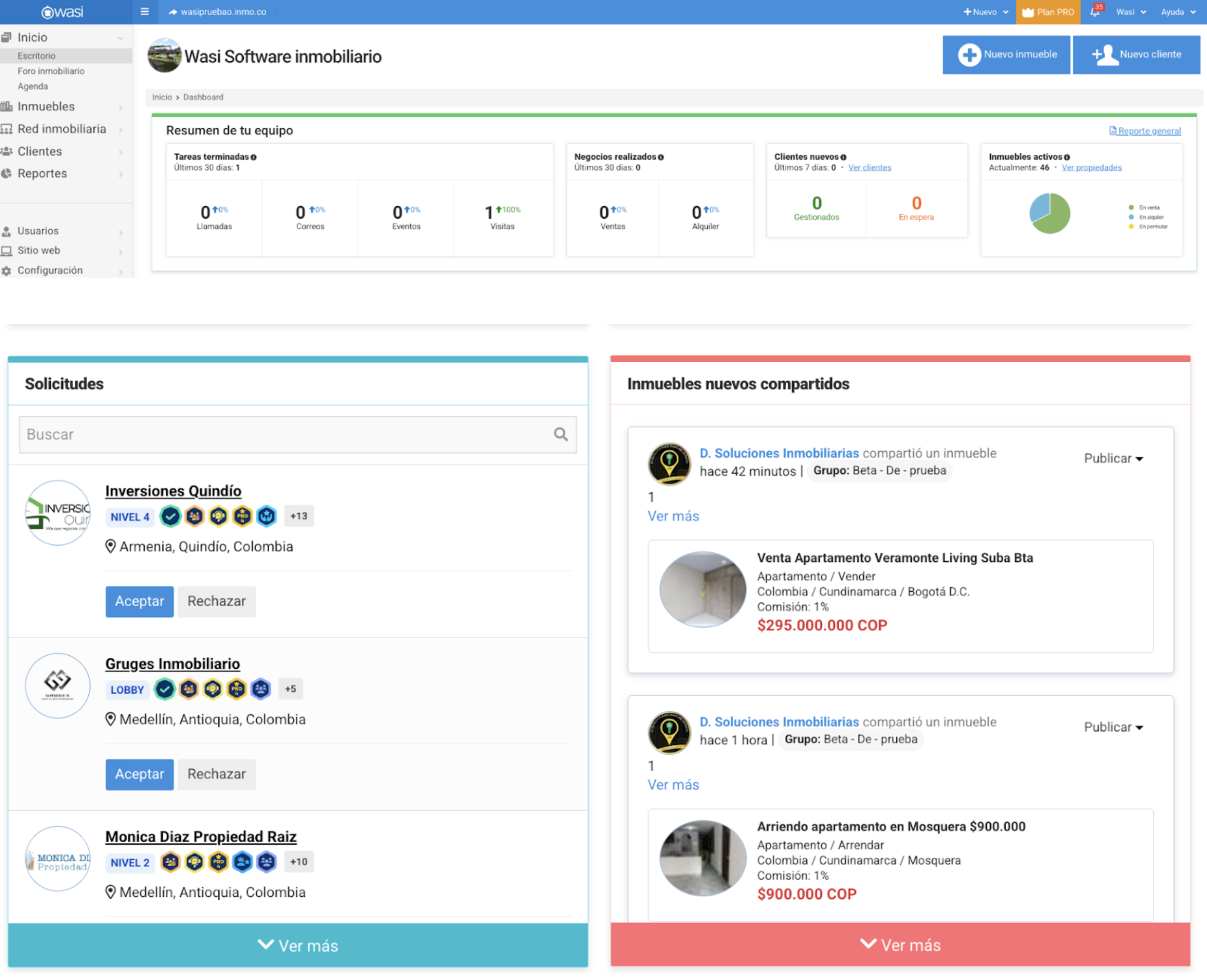Accept the Gruges Inmobiliario request
Viewport: 1207px width, 980px height.
tap(139, 774)
